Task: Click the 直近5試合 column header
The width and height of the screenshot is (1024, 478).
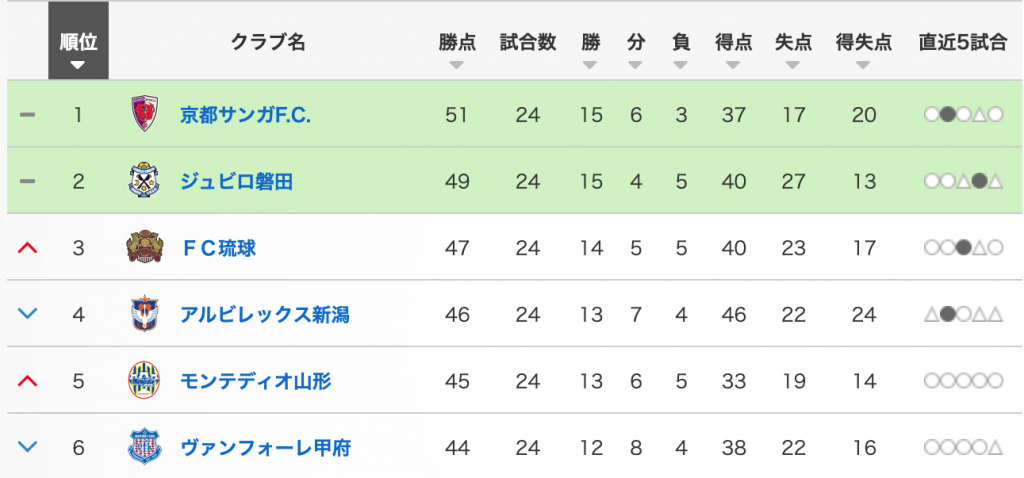Action: coord(962,43)
